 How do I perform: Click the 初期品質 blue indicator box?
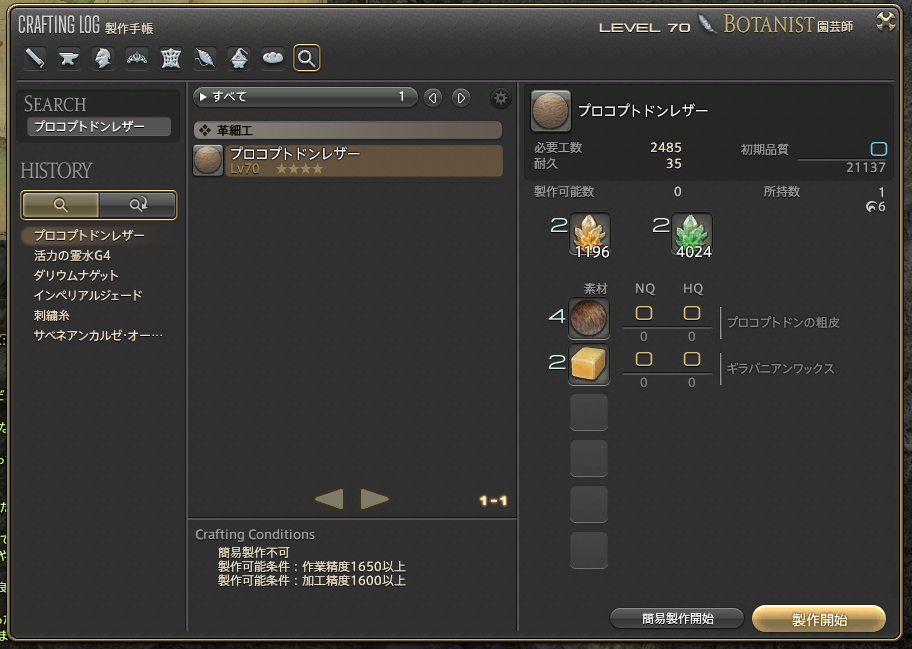[878, 149]
